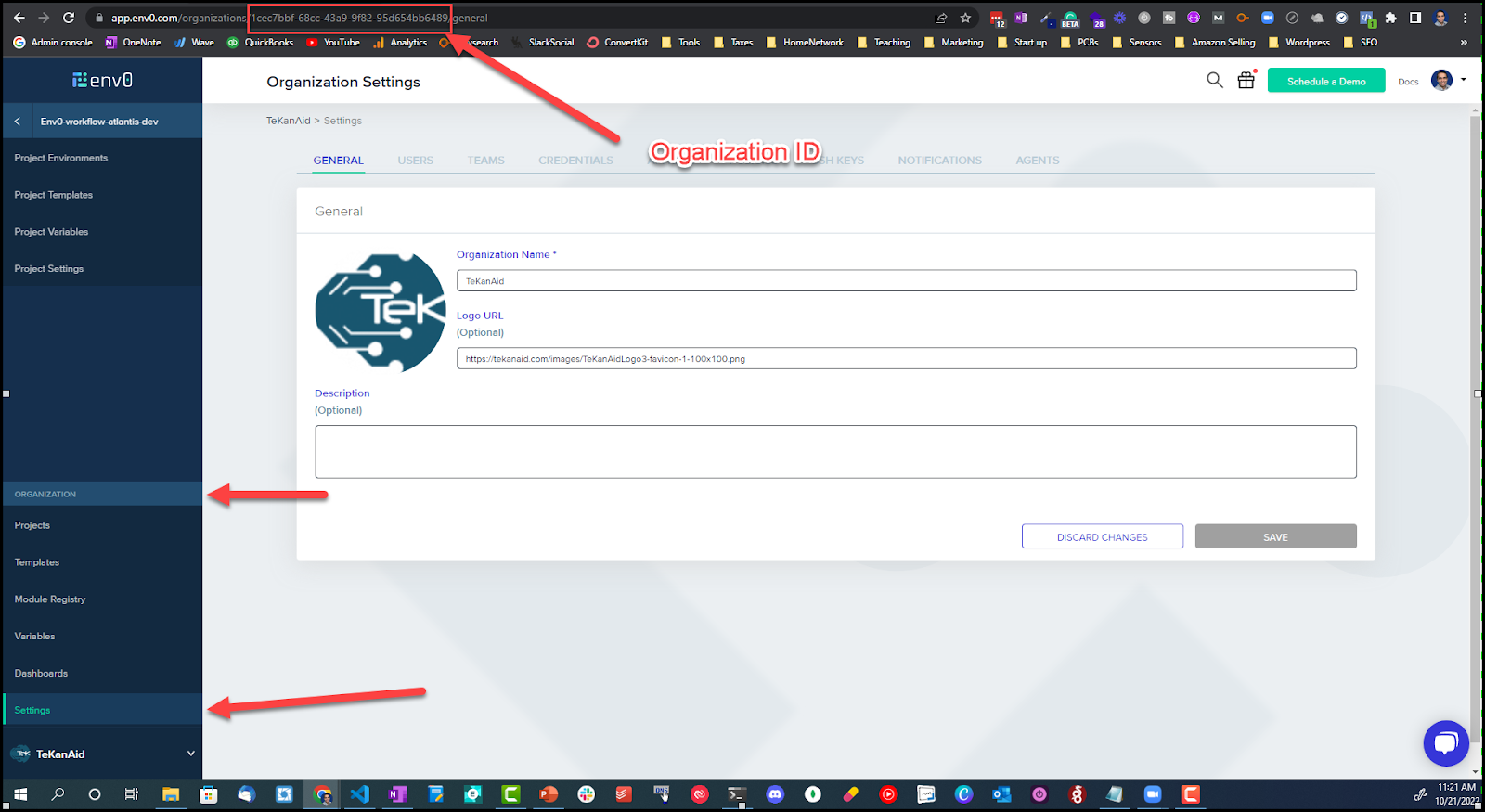
Task: Open the user avatar account menu
Action: click(x=1441, y=81)
